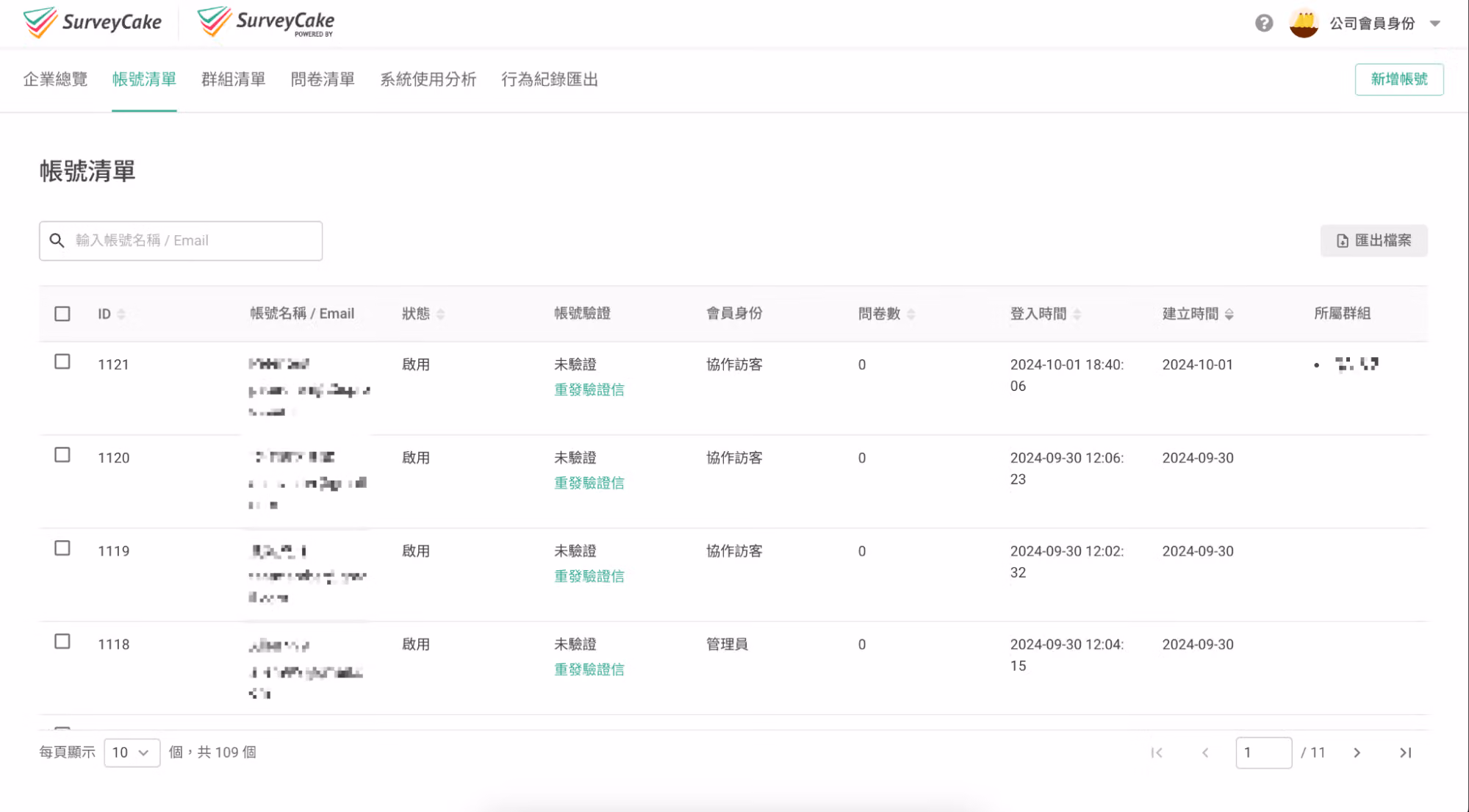The width and height of the screenshot is (1469, 812).
Task: Sort by 問卷數 column arrows
Action: pos(911,314)
